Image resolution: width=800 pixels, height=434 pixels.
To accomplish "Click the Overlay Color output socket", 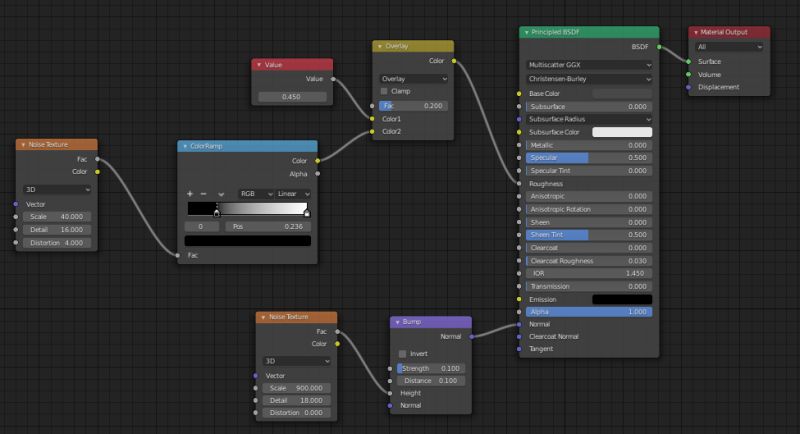I will click(x=454, y=61).
